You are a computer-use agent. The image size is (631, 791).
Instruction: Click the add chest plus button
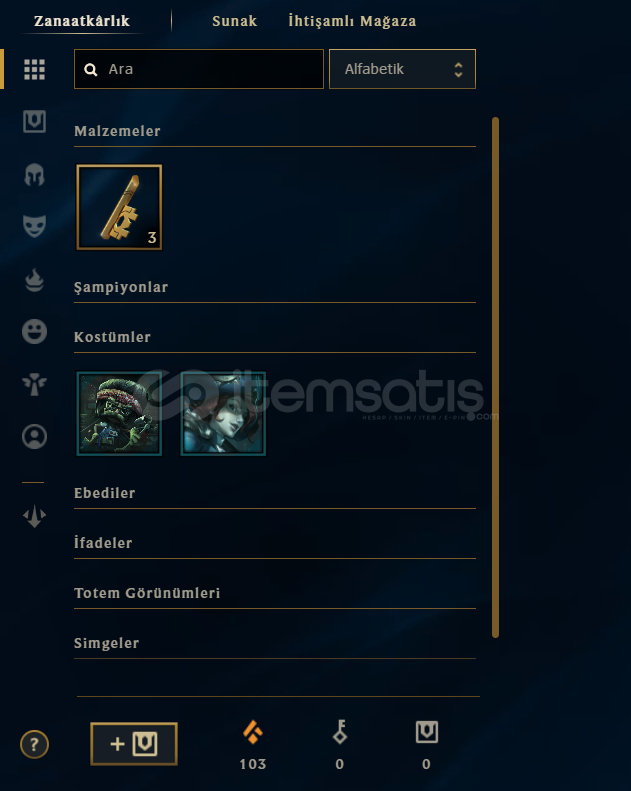(x=134, y=744)
